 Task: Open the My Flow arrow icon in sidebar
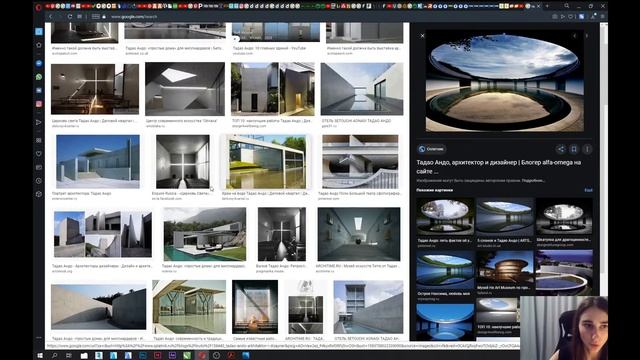click(x=39, y=122)
